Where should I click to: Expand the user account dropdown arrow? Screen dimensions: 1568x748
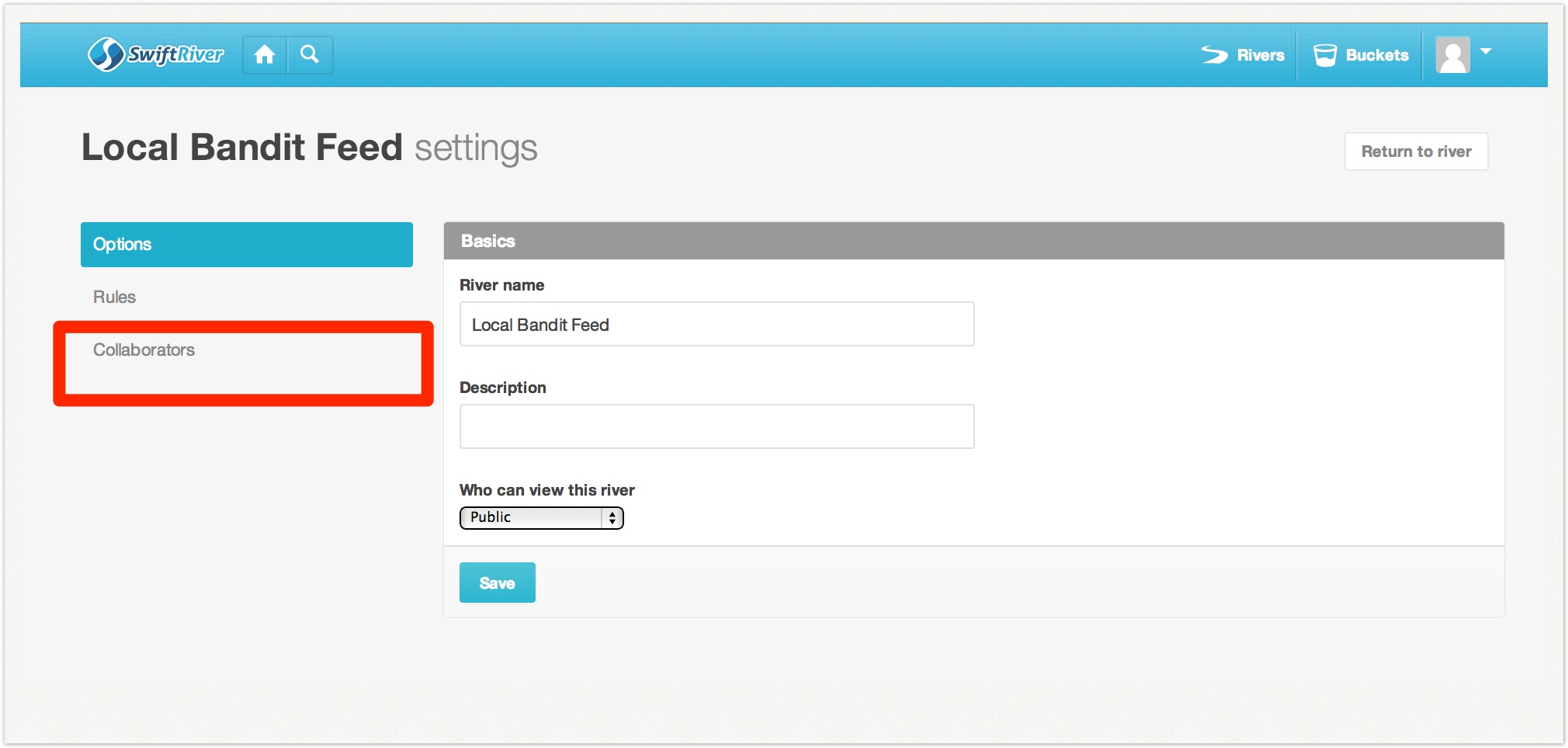tap(1486, 51)
